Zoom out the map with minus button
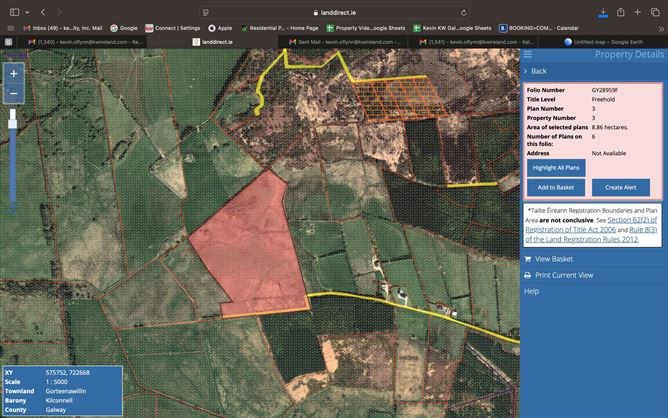668x418 pixels. [13, 94]
